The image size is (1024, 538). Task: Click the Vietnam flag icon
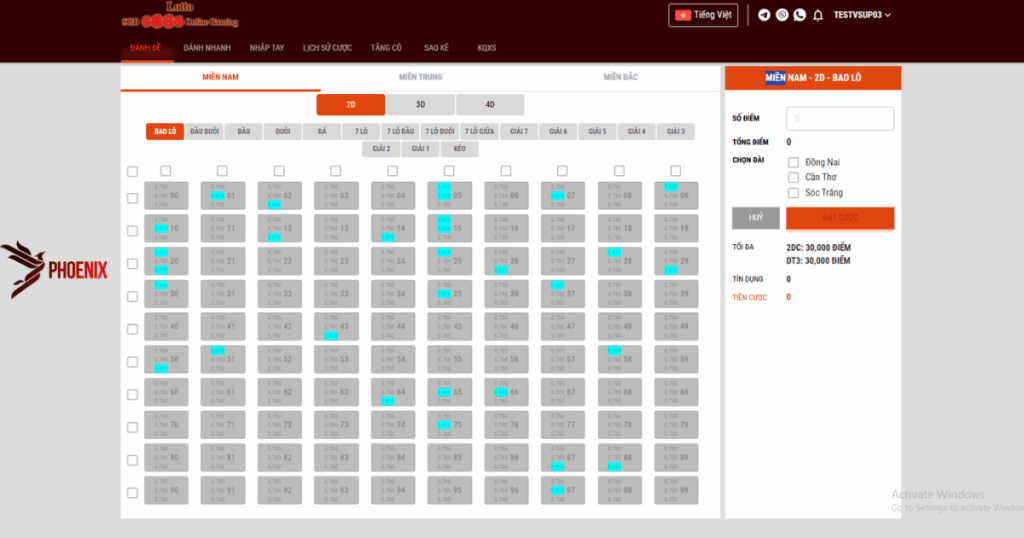tap(684, 15)
